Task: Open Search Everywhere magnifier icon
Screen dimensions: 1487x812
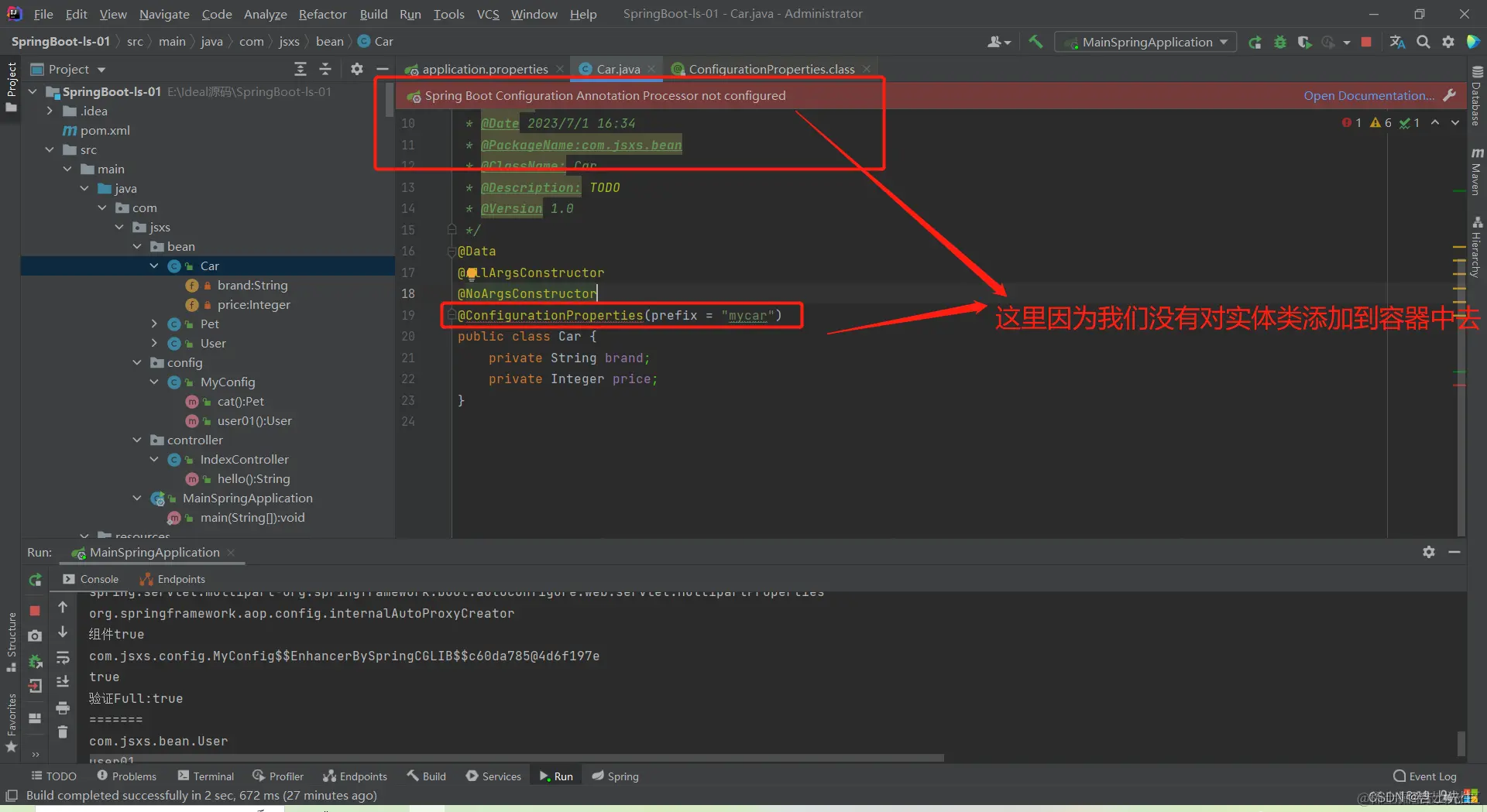Action: 1423,42
